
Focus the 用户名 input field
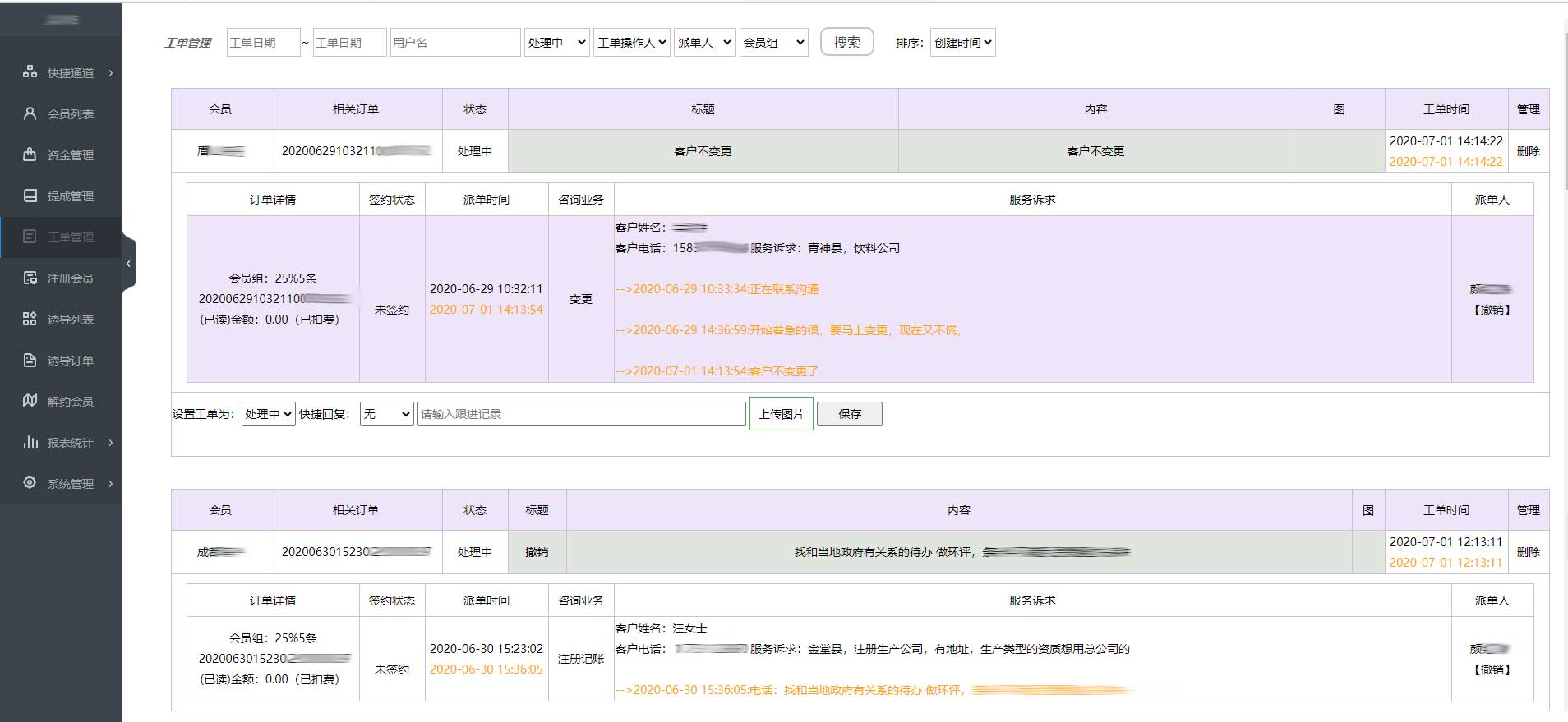tap(455, 43)
